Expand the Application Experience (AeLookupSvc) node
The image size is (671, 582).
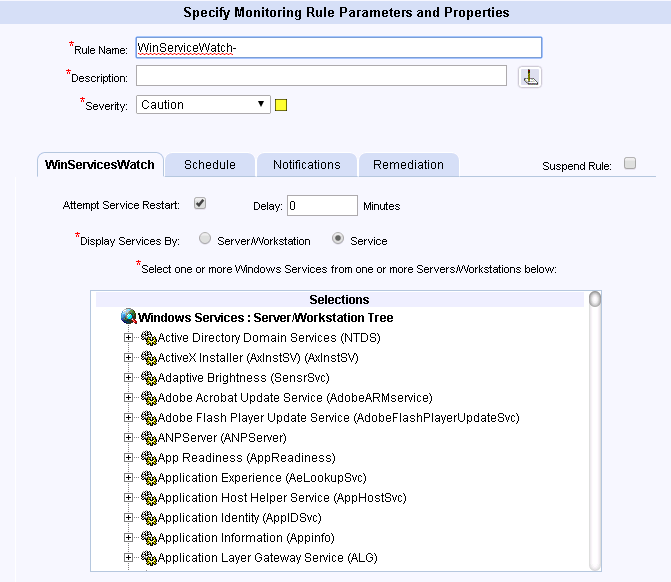point(128,478)
